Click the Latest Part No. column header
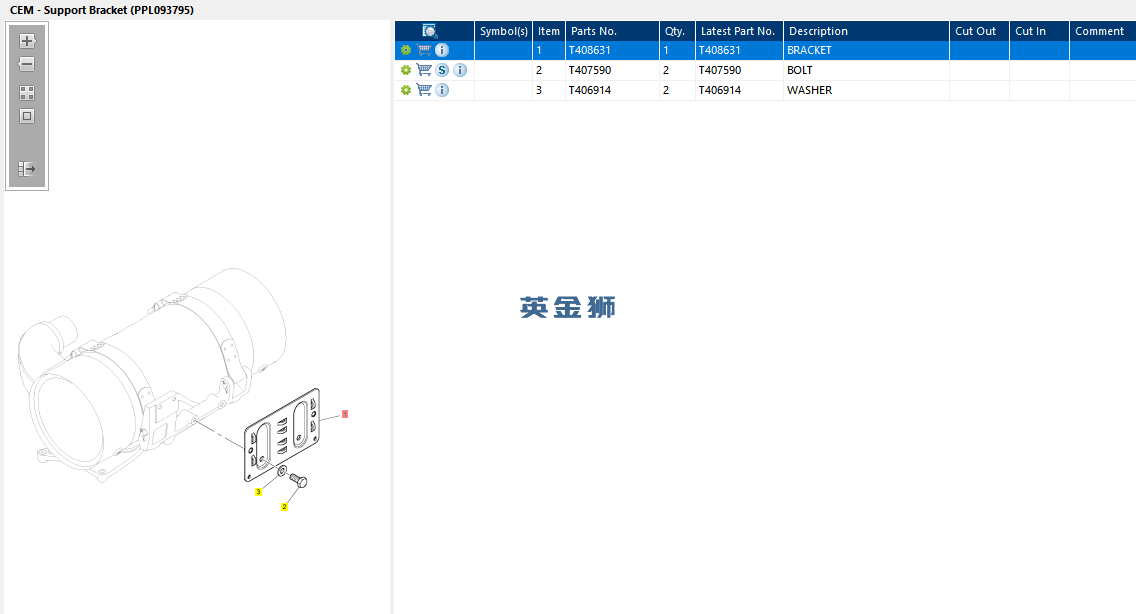The height and width of the screenshot is (614, 1136). coord(739,31)
